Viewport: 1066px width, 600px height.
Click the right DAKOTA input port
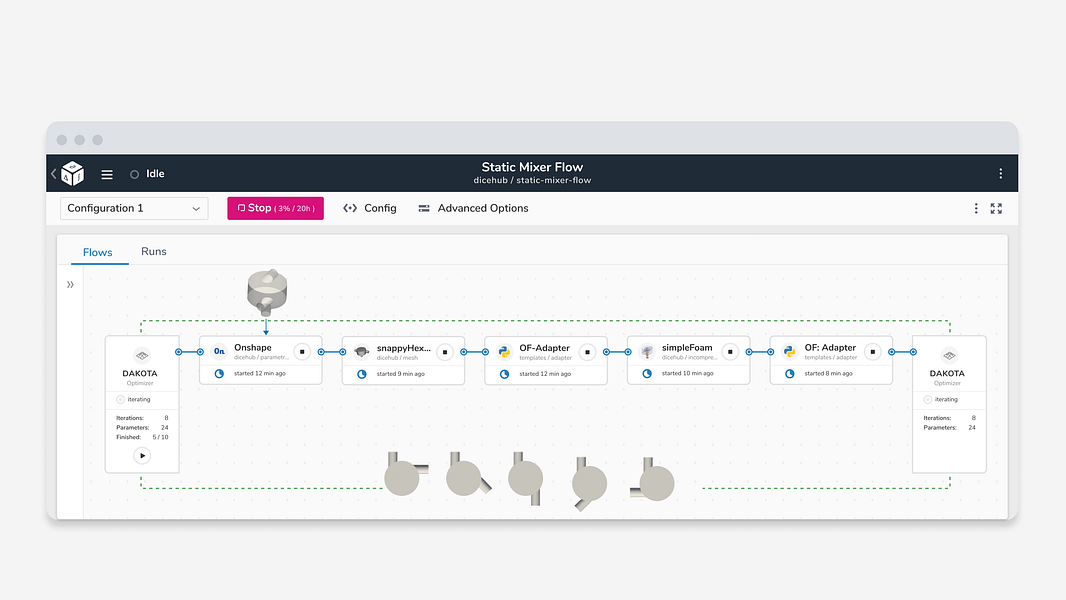point(913,352)
